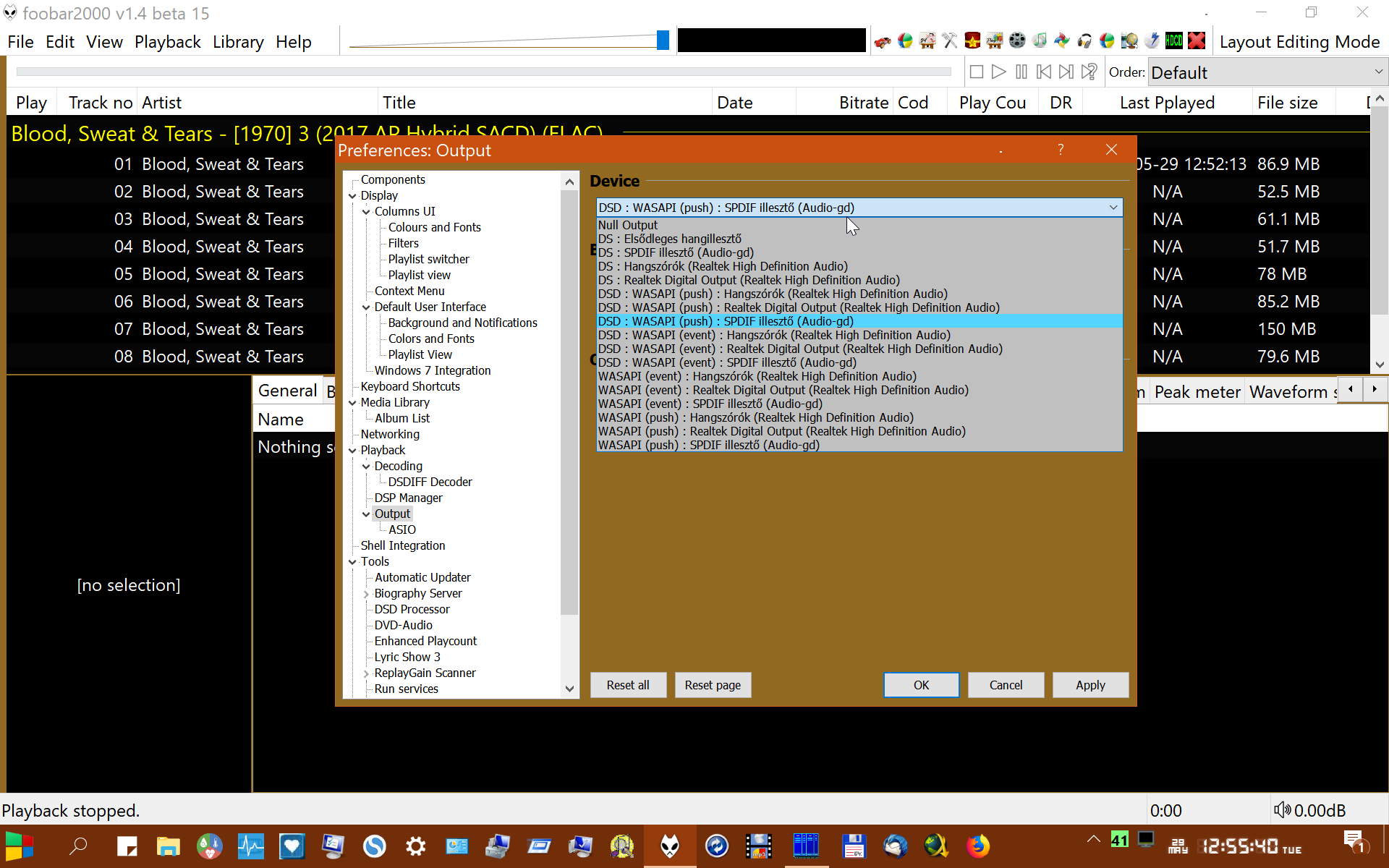The width and height of the screenshot is (1389, 868).
Task: Click the help question mark in Preferences
Action: coord(1061,150)
